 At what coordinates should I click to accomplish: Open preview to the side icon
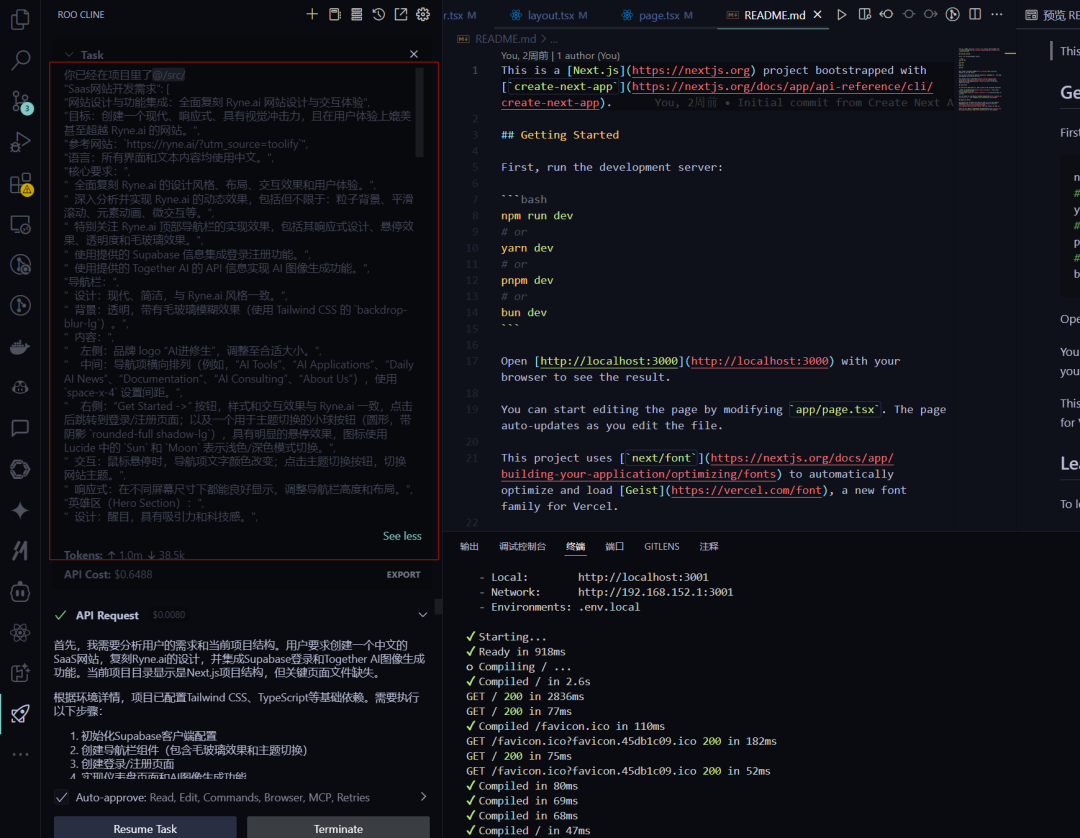pyautogui.click(x=864, y=14)
